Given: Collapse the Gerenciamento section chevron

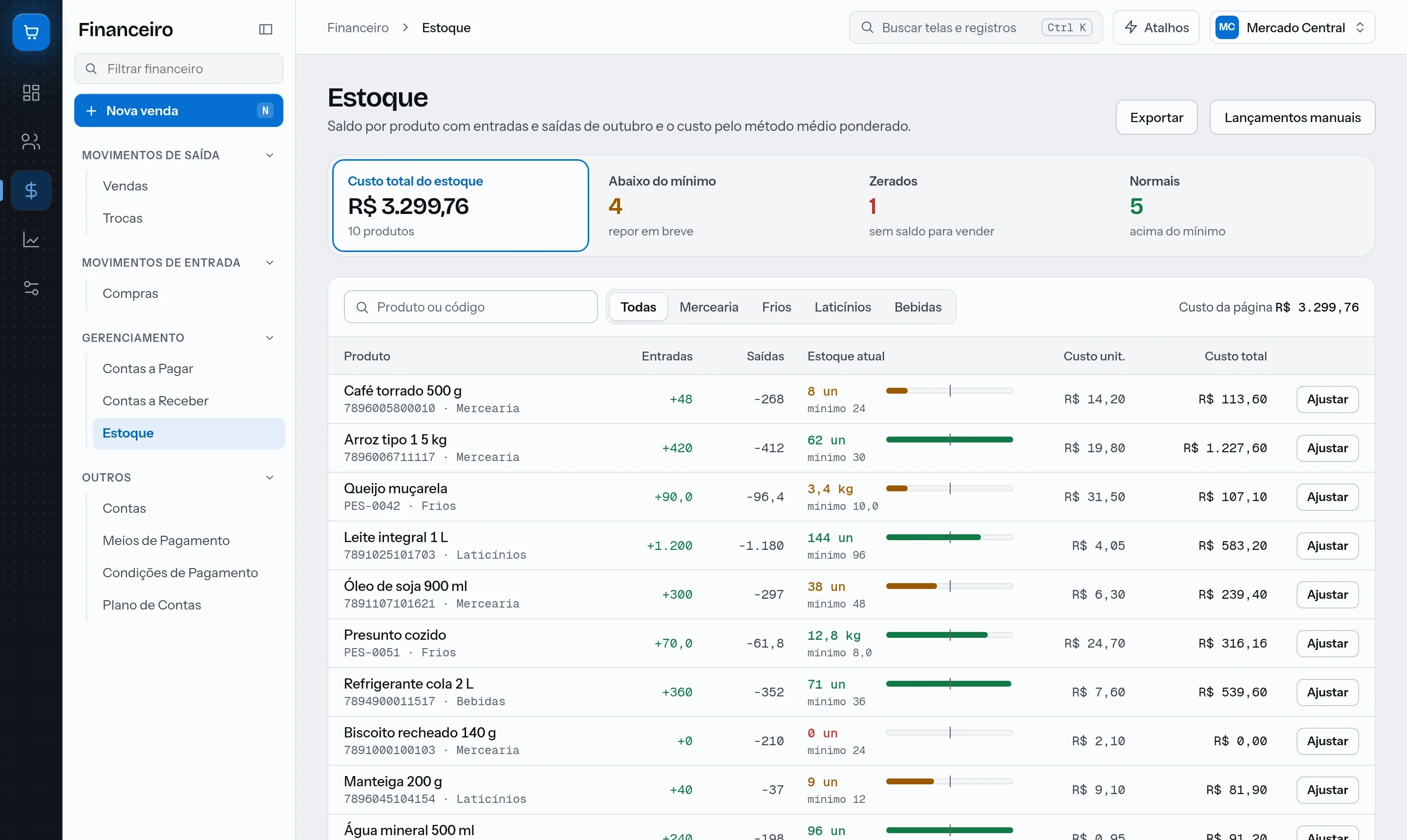Looking at the screenshot, I should pos(270,338).
